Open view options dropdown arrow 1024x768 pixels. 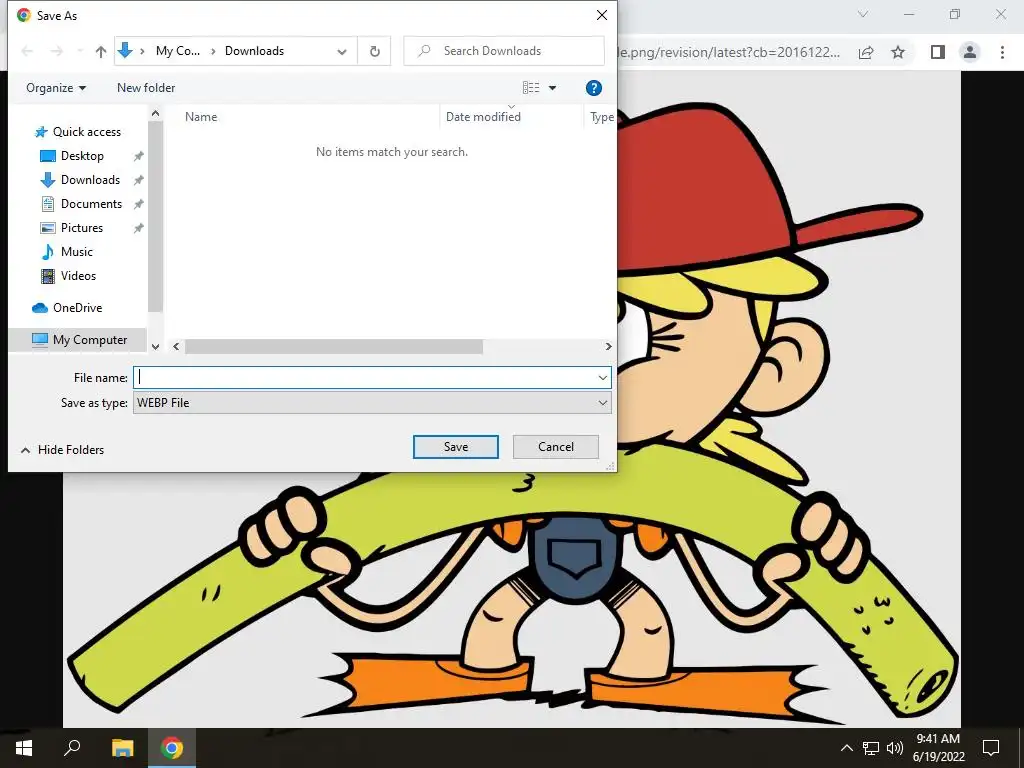(552, 88)
